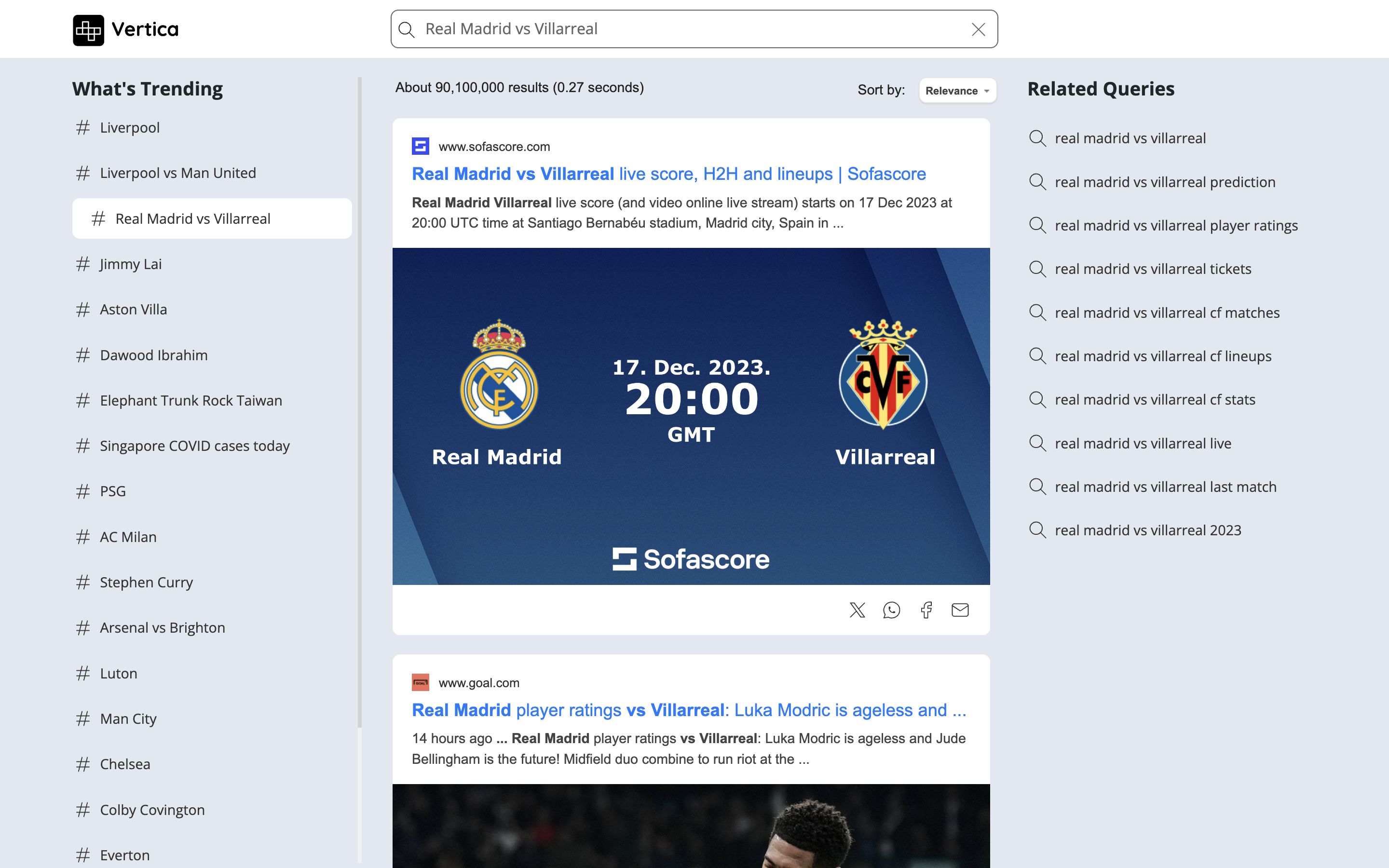Click the magnifier icon beside the live query
This screenshot has height=868, width=1389.
[x=1037, y=443]
